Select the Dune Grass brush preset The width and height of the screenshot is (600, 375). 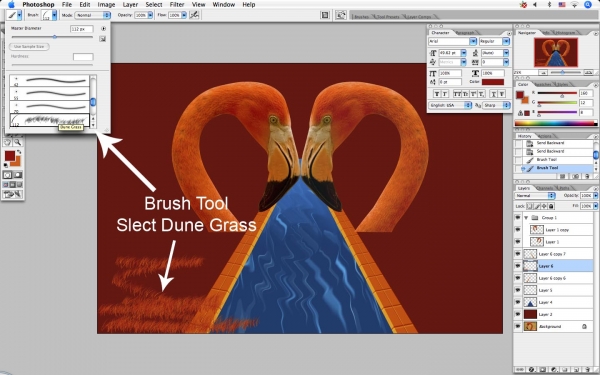pos(49,120)
